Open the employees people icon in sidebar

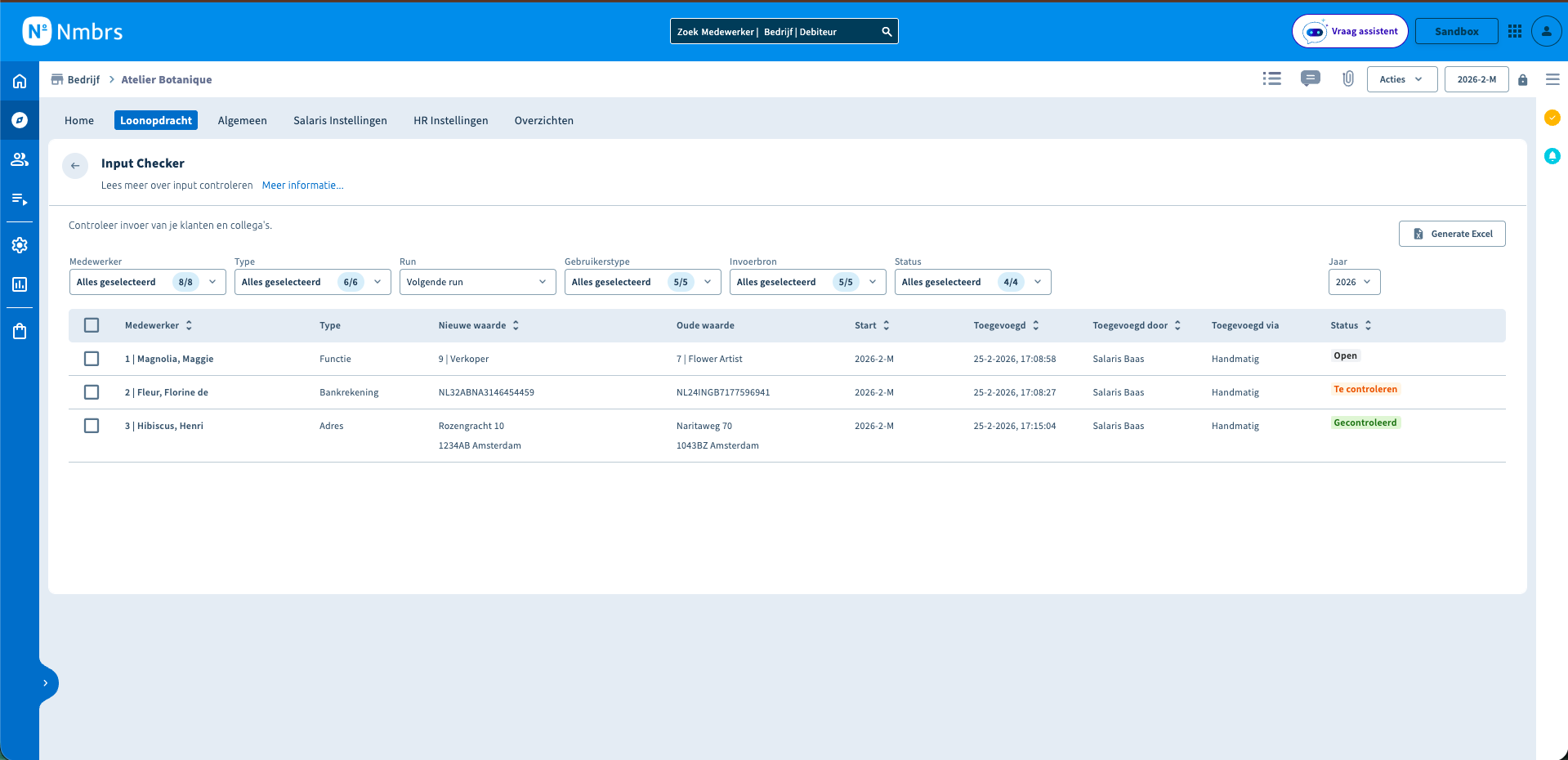click(x=20, y=159)
